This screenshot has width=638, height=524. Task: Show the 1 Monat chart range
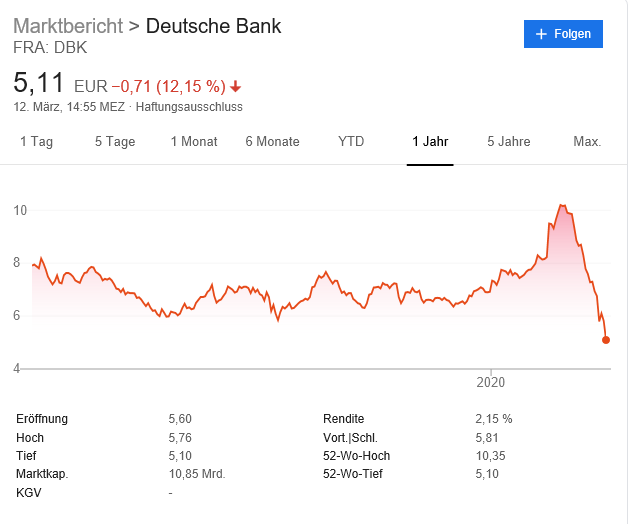point(194,142)
